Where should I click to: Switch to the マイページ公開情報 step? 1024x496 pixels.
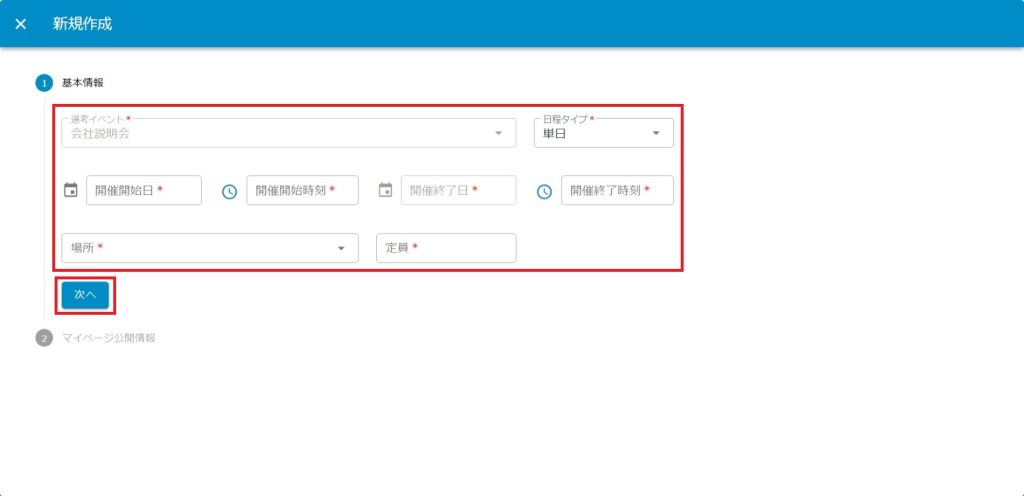tap(108, 338)
